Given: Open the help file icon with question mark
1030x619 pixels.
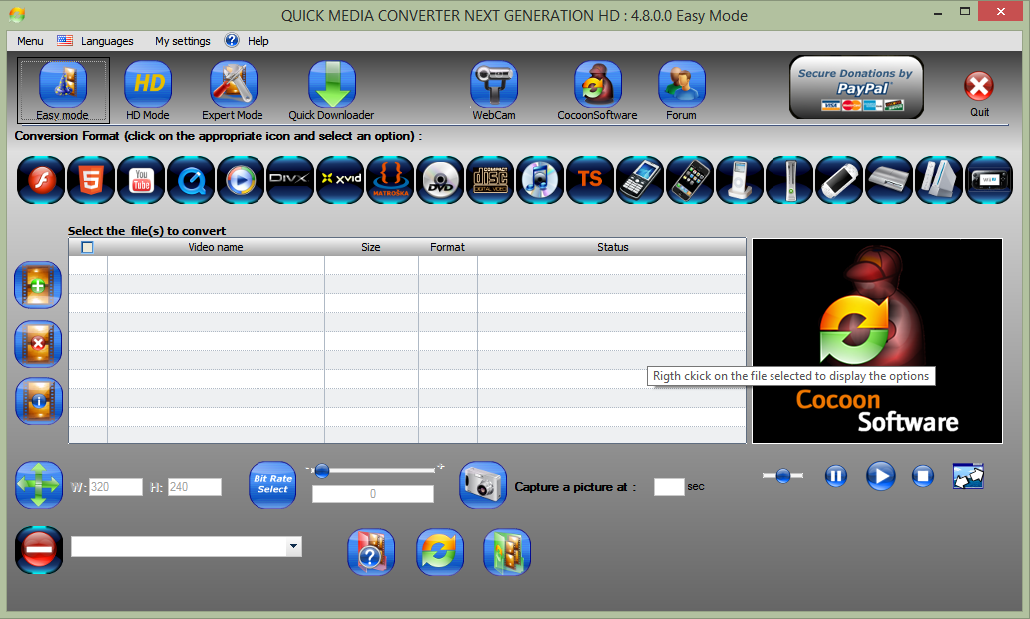Looking at the screenshot, I should 371,552.
